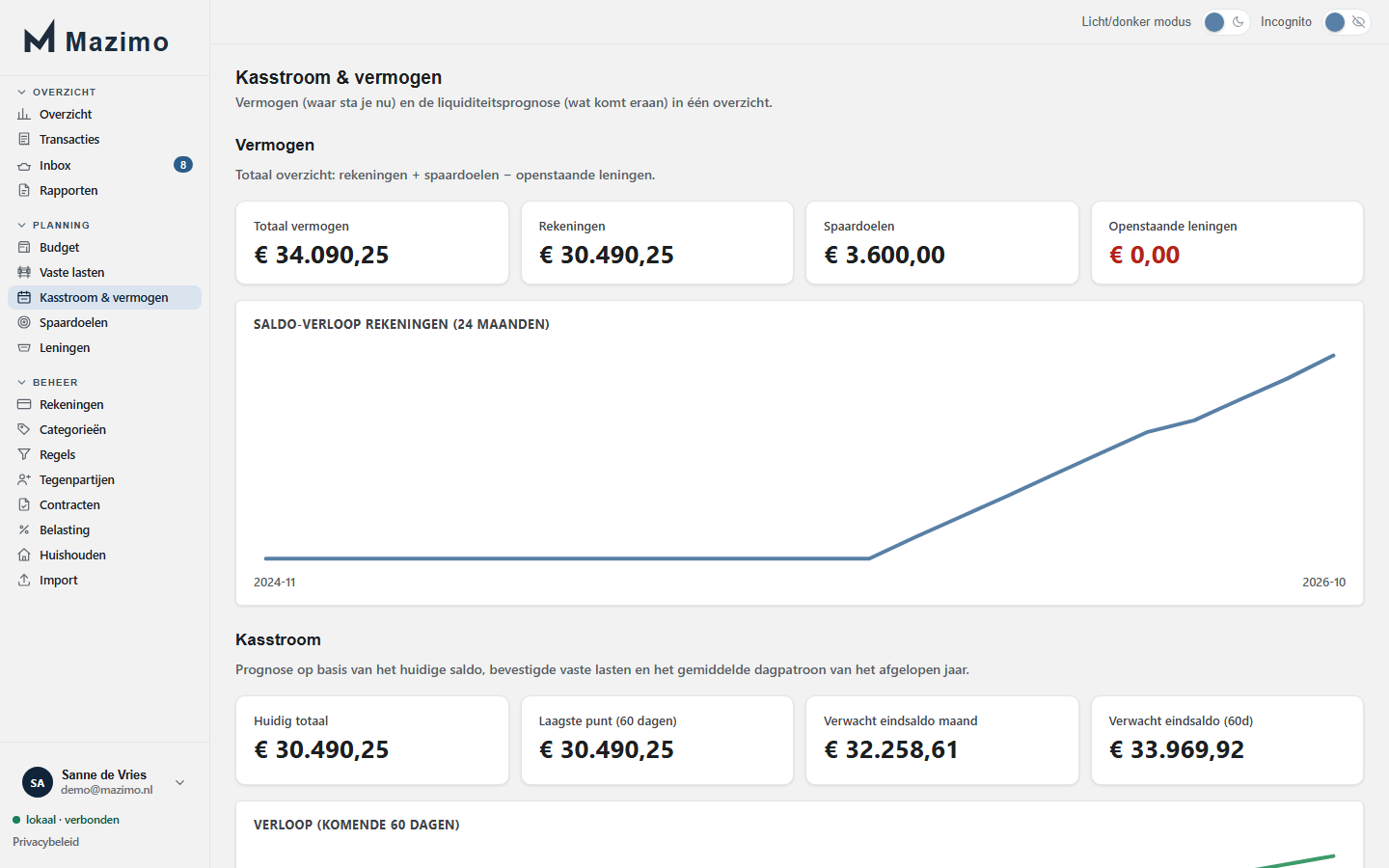Collapse the OVERZICHT sidebar section
The height and width of the screenshot is (868, 1389).
pos(57,92)
